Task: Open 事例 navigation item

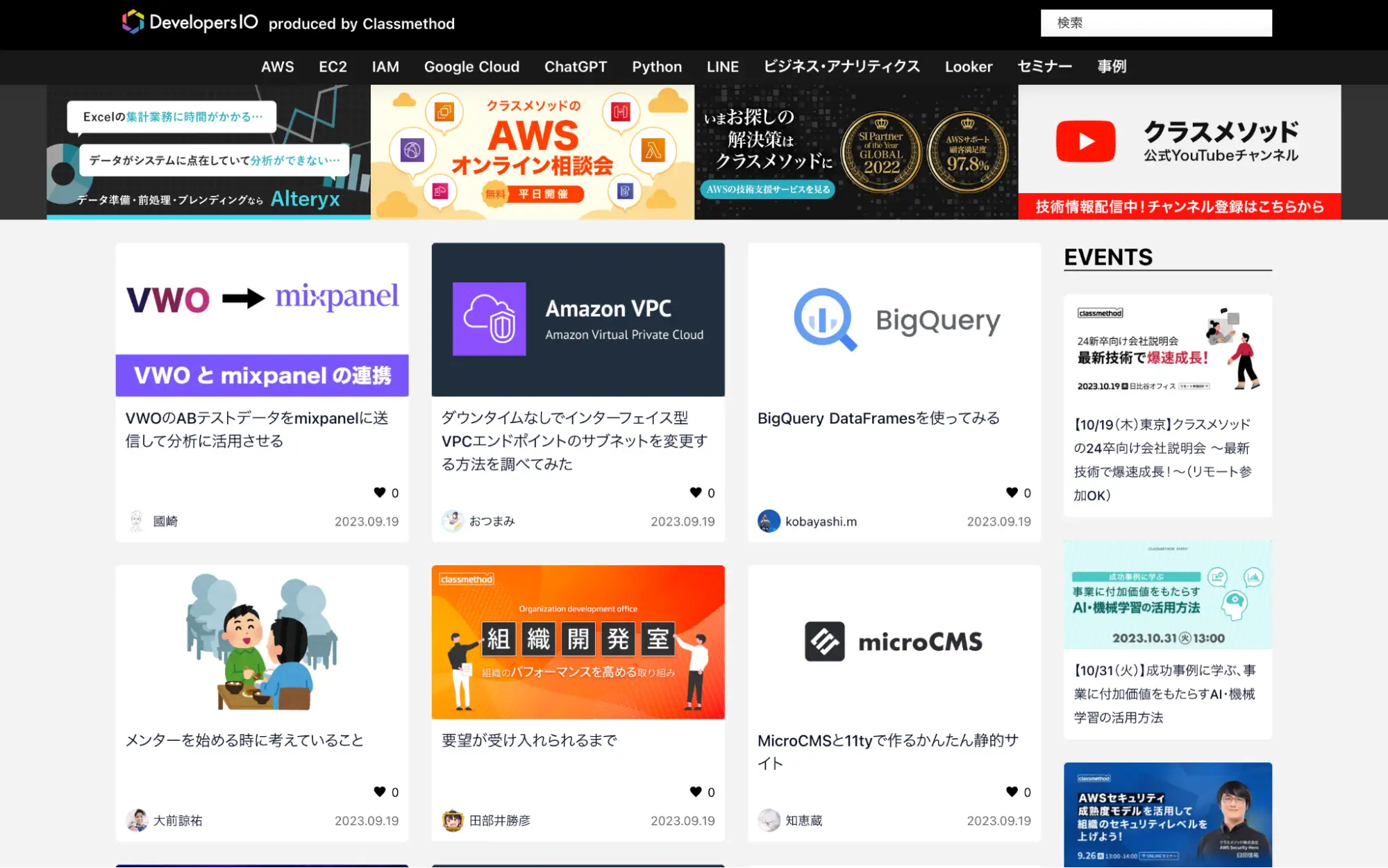Action: 1112,67
